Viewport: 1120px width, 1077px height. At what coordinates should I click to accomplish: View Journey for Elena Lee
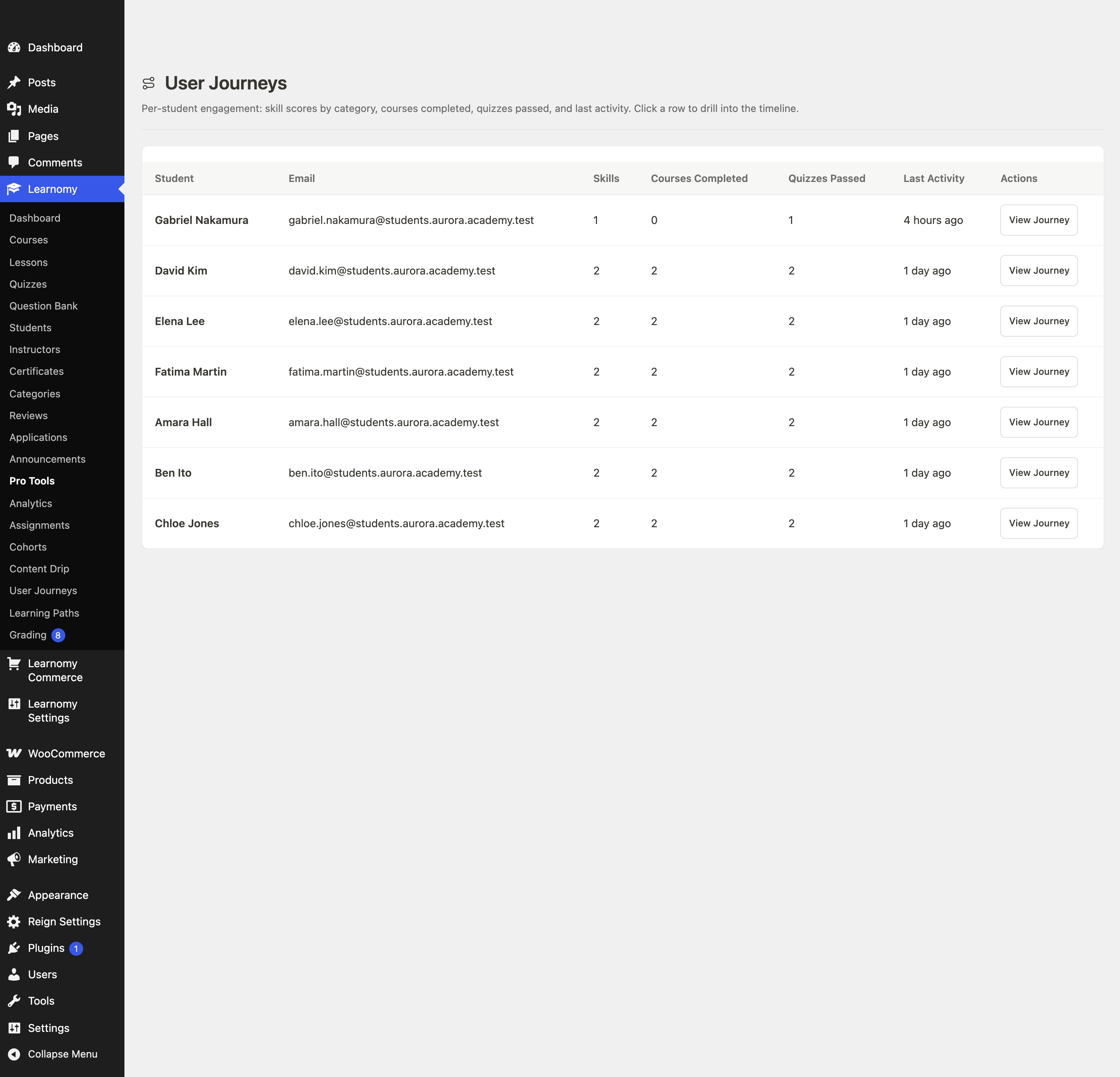click(x=1039, y=321)
